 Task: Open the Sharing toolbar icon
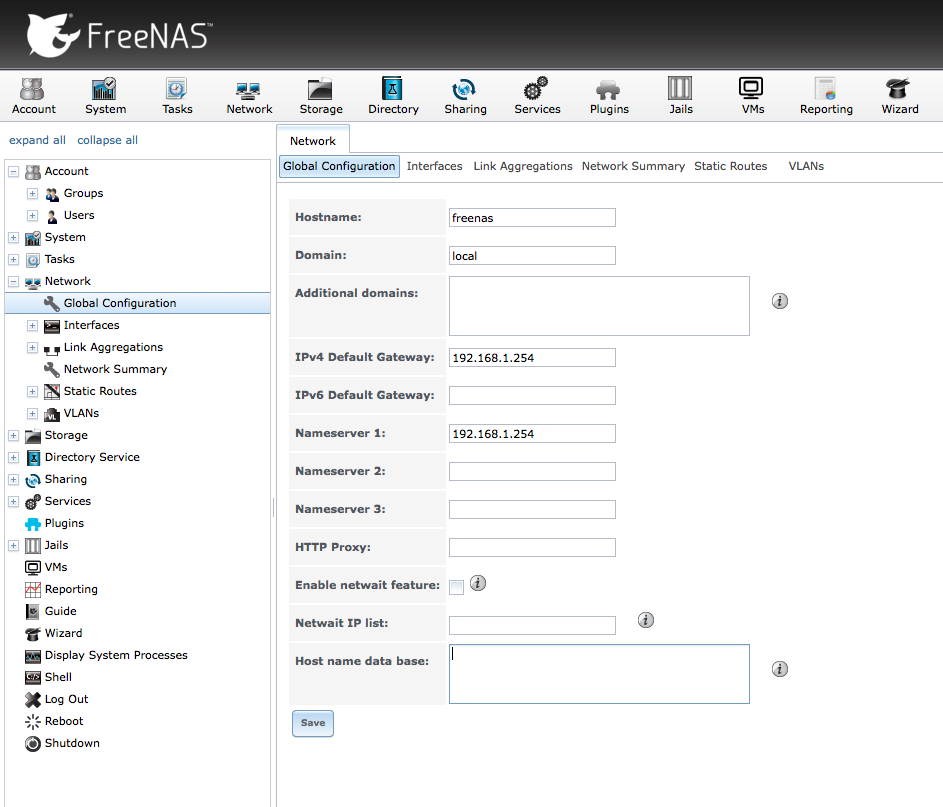(x=464, y=90)
